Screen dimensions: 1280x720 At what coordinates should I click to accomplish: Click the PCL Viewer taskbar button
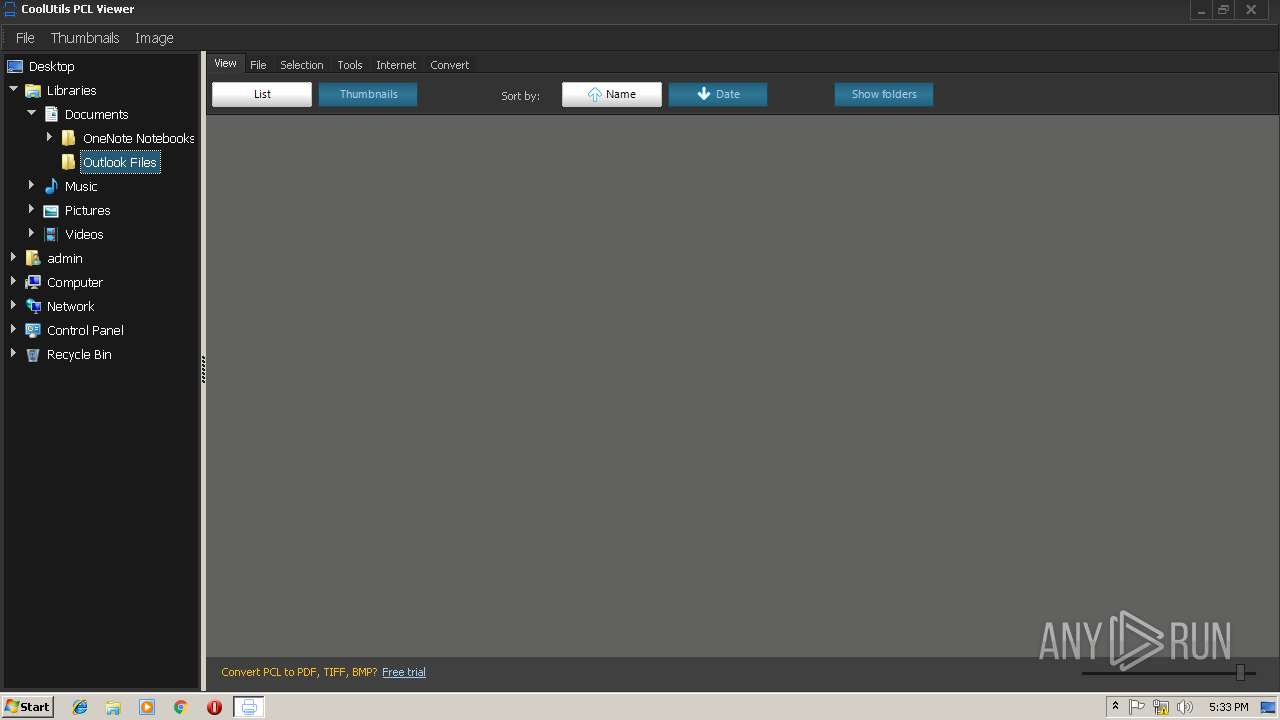(x=249, y=707)
